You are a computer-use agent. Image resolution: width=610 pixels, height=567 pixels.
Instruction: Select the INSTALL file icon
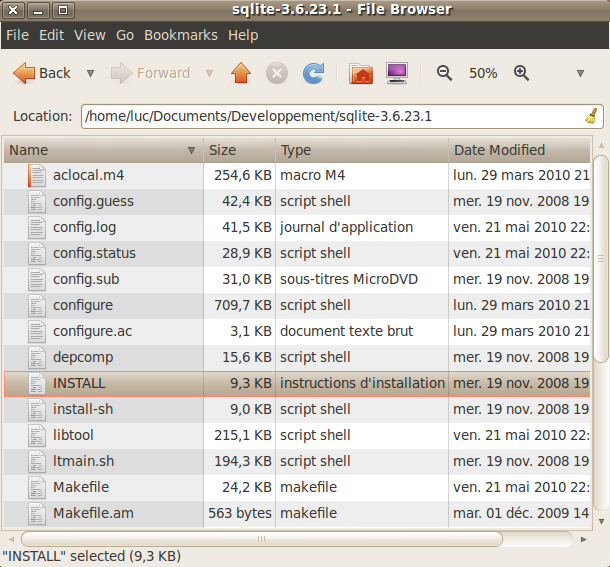pos(37,384)
